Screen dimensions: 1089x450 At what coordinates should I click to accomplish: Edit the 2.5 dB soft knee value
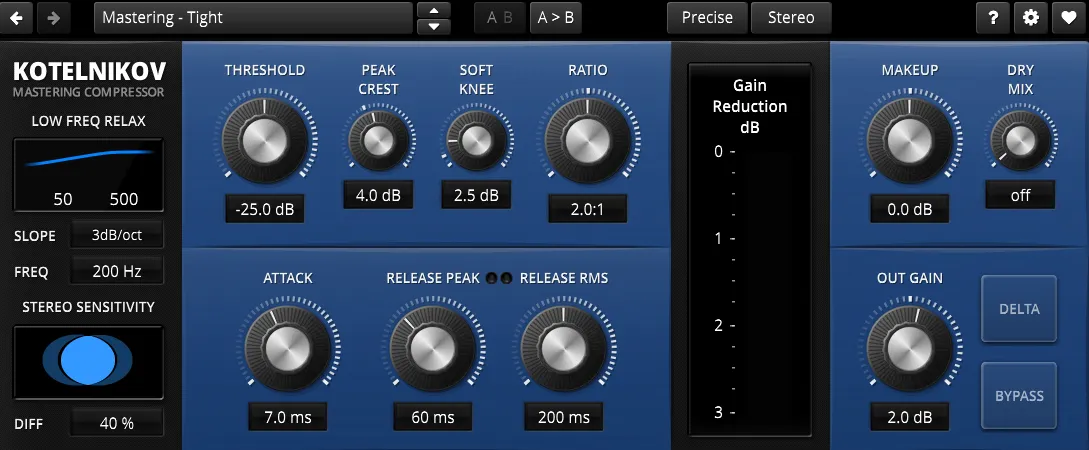[476, 195]
